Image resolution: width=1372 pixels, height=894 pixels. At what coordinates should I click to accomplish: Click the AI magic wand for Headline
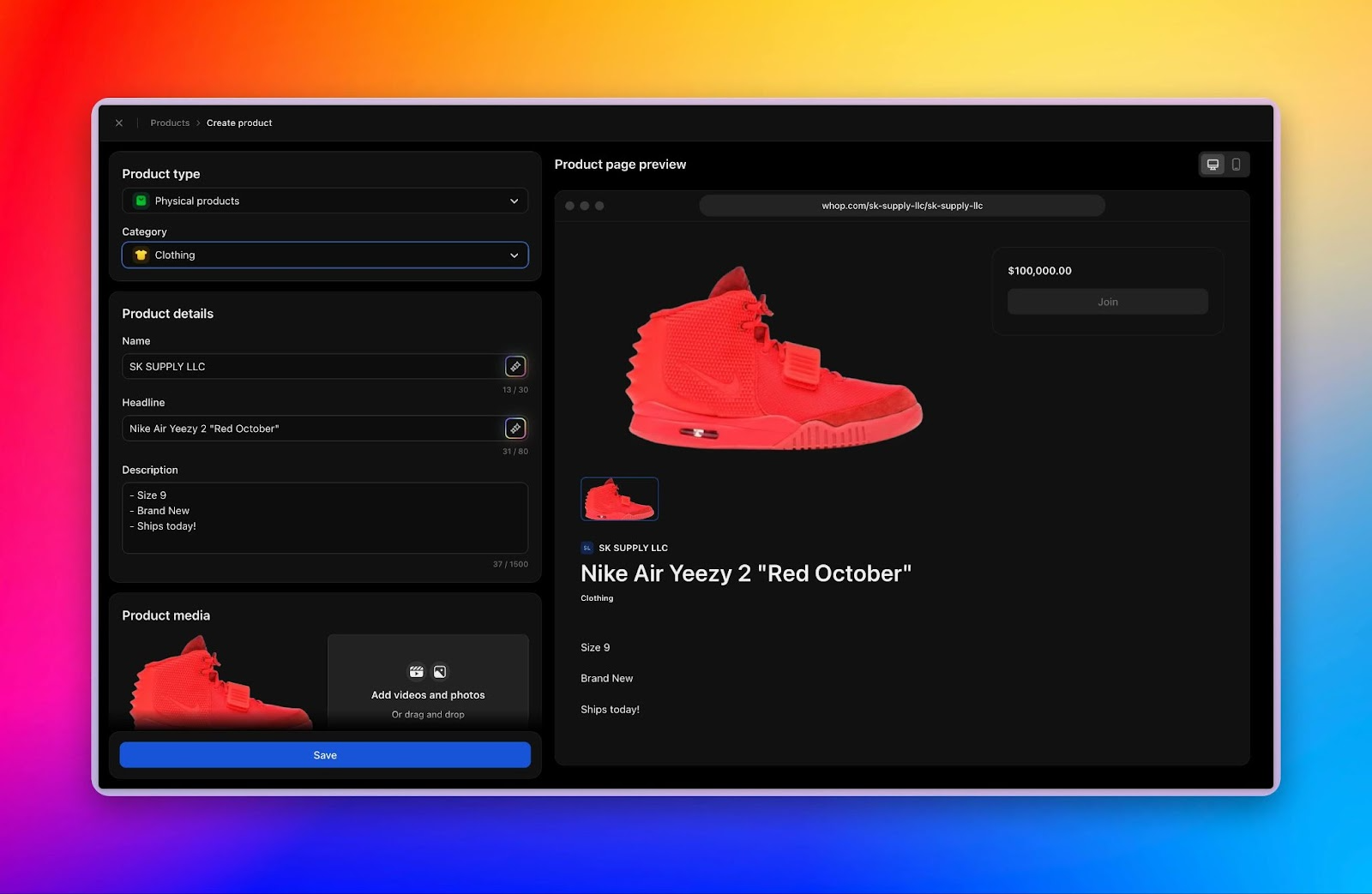[x=515, y=429]
